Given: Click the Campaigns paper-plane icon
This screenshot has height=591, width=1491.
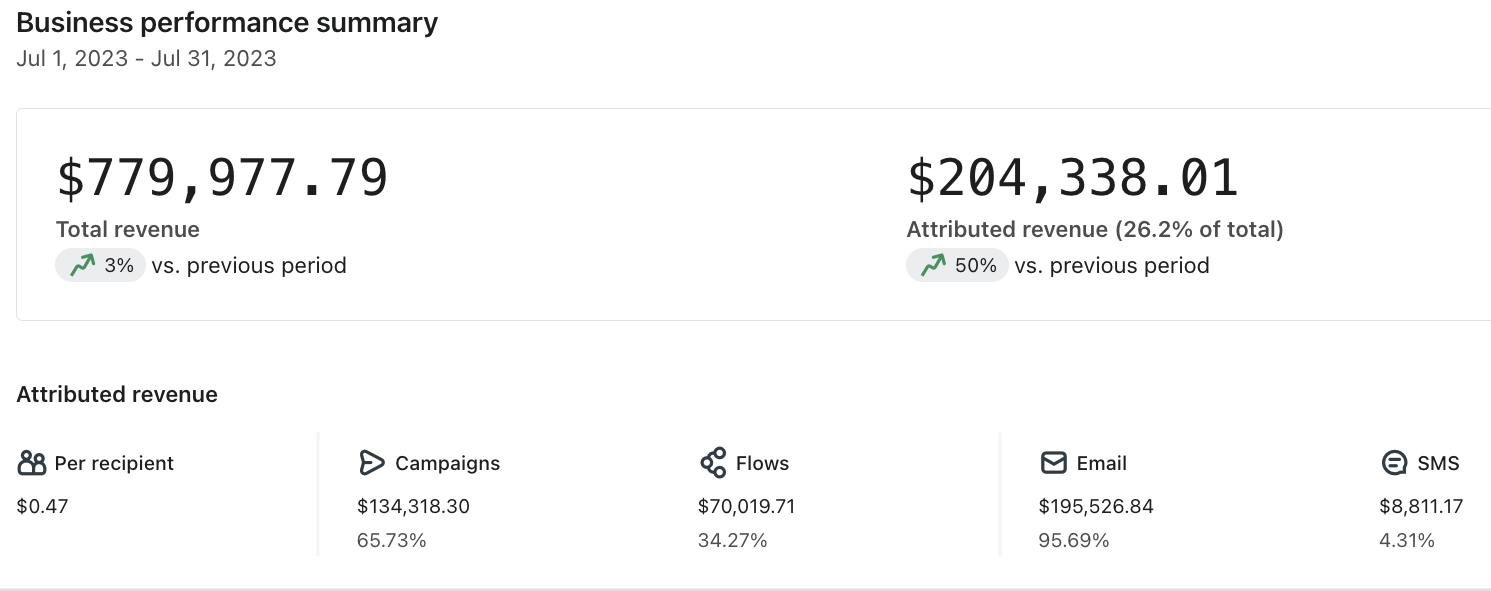Looking at the screenshot, I should [x=371, y=463].
